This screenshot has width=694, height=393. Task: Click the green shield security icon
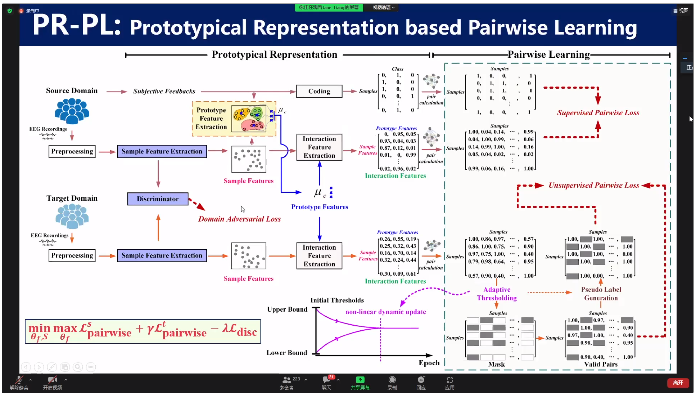10,10
